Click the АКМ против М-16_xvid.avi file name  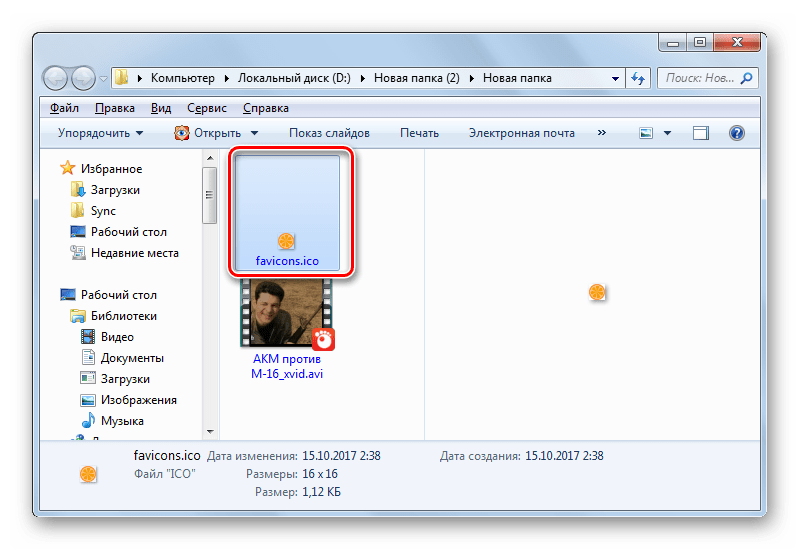(287, 366)
